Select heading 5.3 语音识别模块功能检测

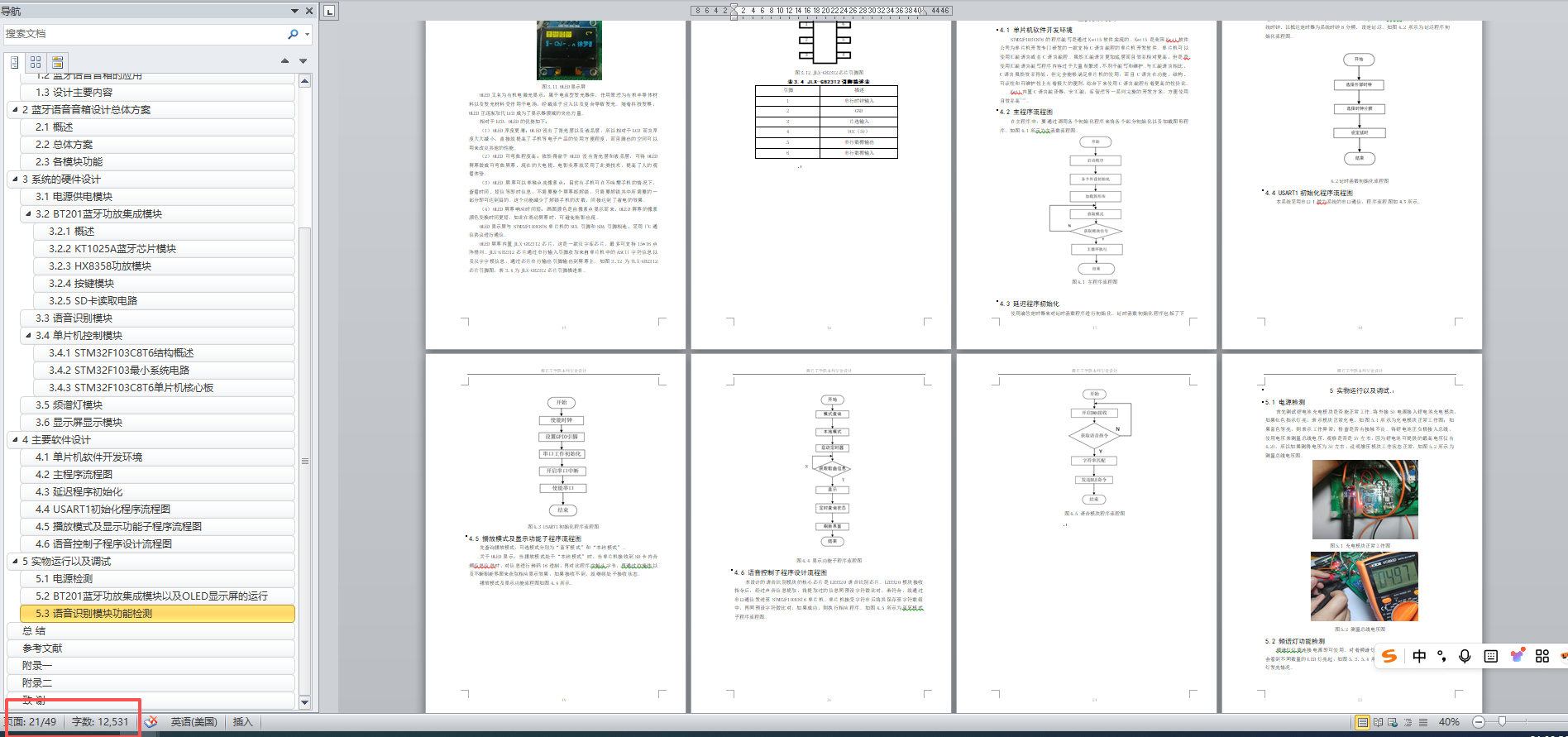157,613
